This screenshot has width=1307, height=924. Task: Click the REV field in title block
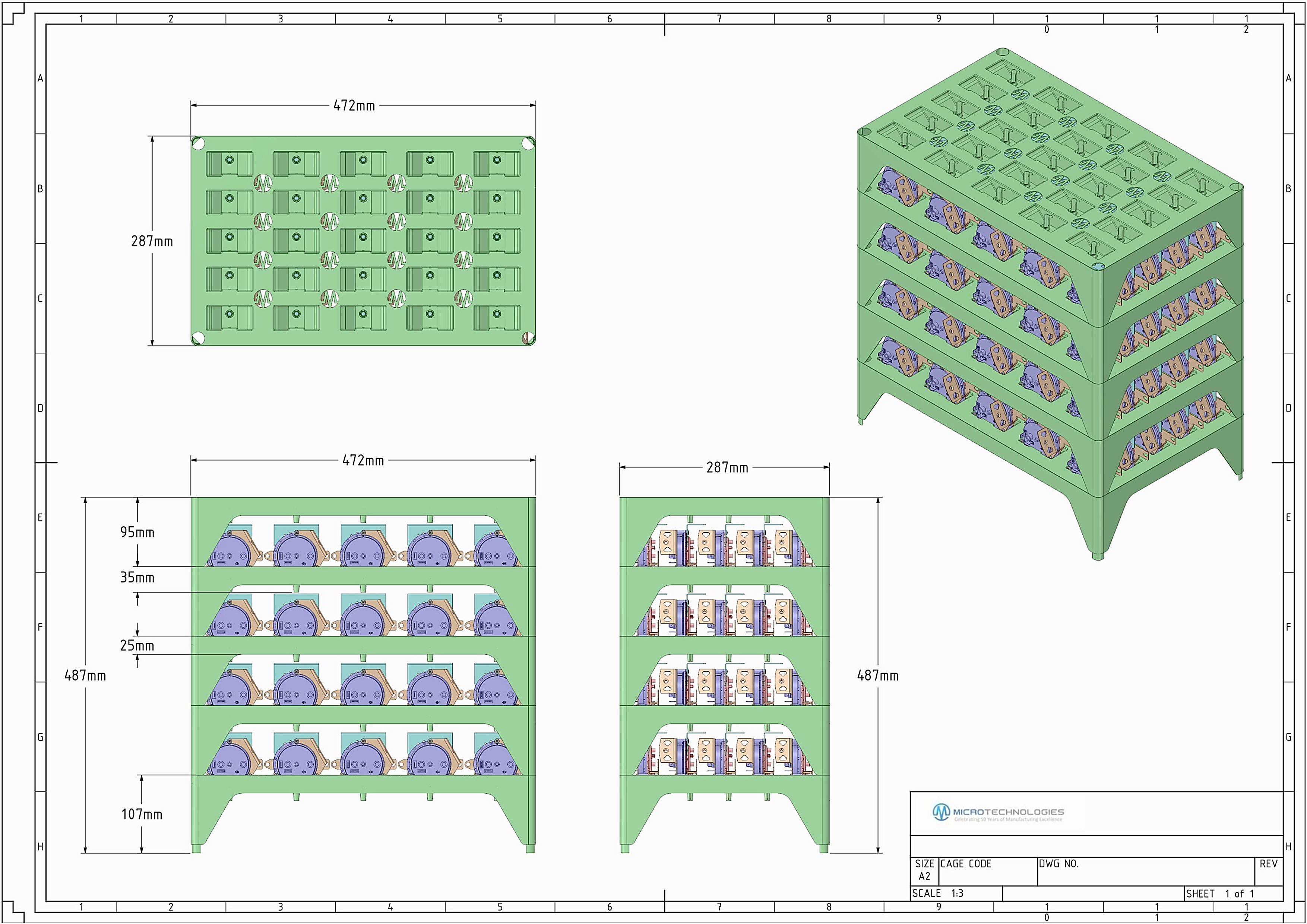[1268, 871]
